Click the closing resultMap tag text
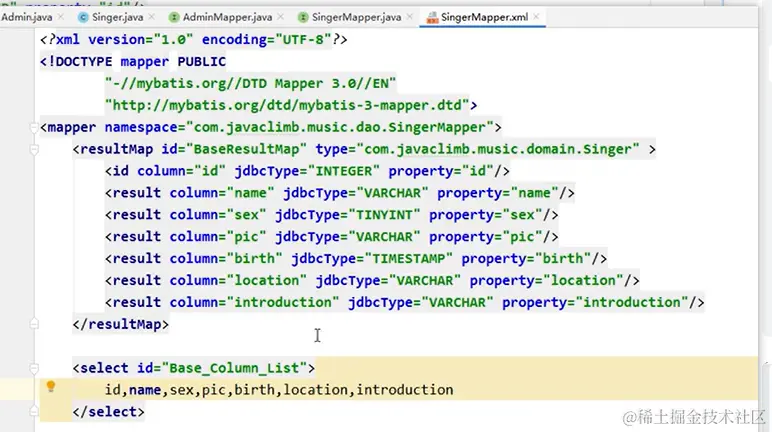 (121, 324)
